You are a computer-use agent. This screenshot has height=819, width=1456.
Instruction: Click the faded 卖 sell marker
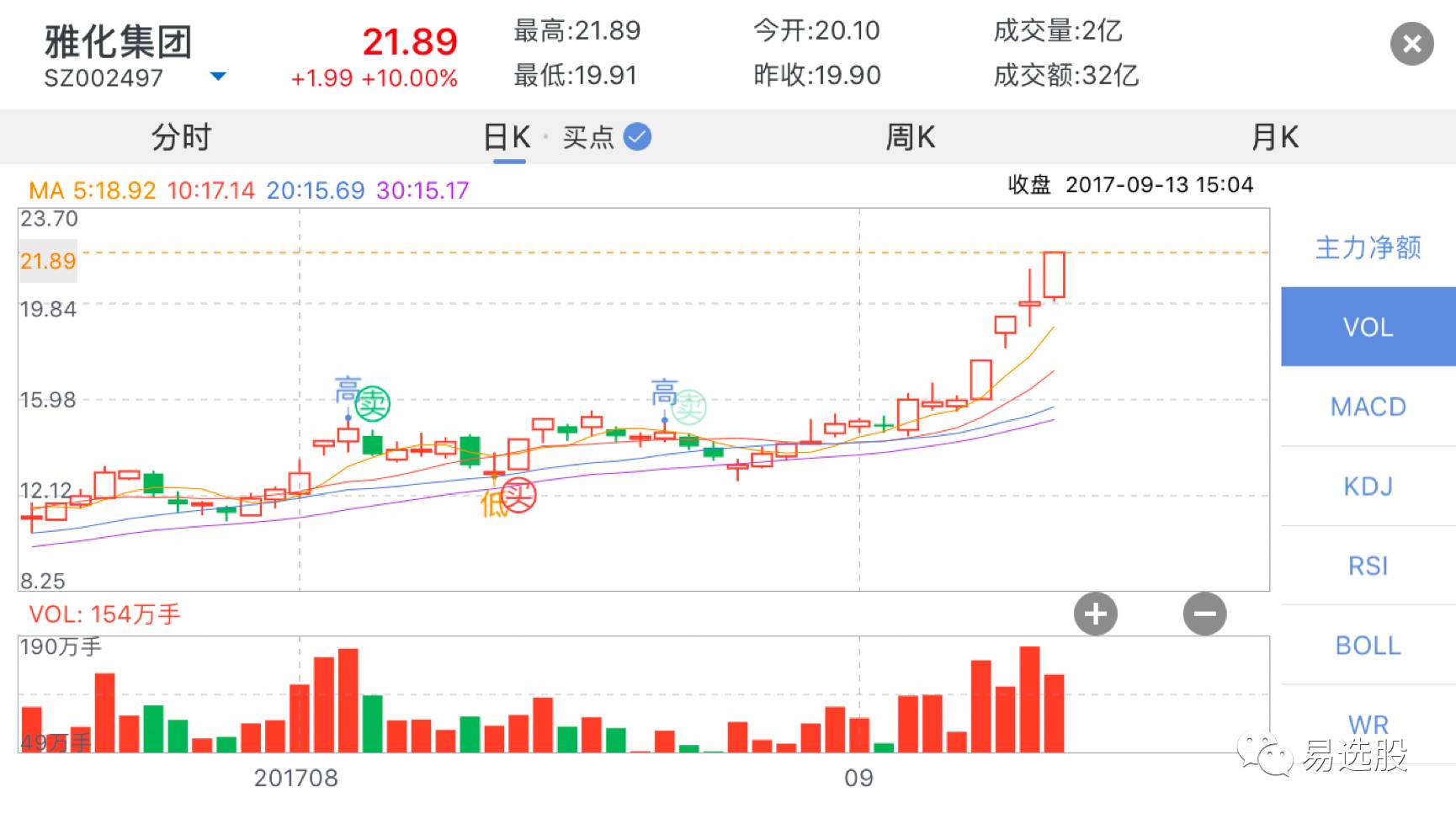coord(689,407)
